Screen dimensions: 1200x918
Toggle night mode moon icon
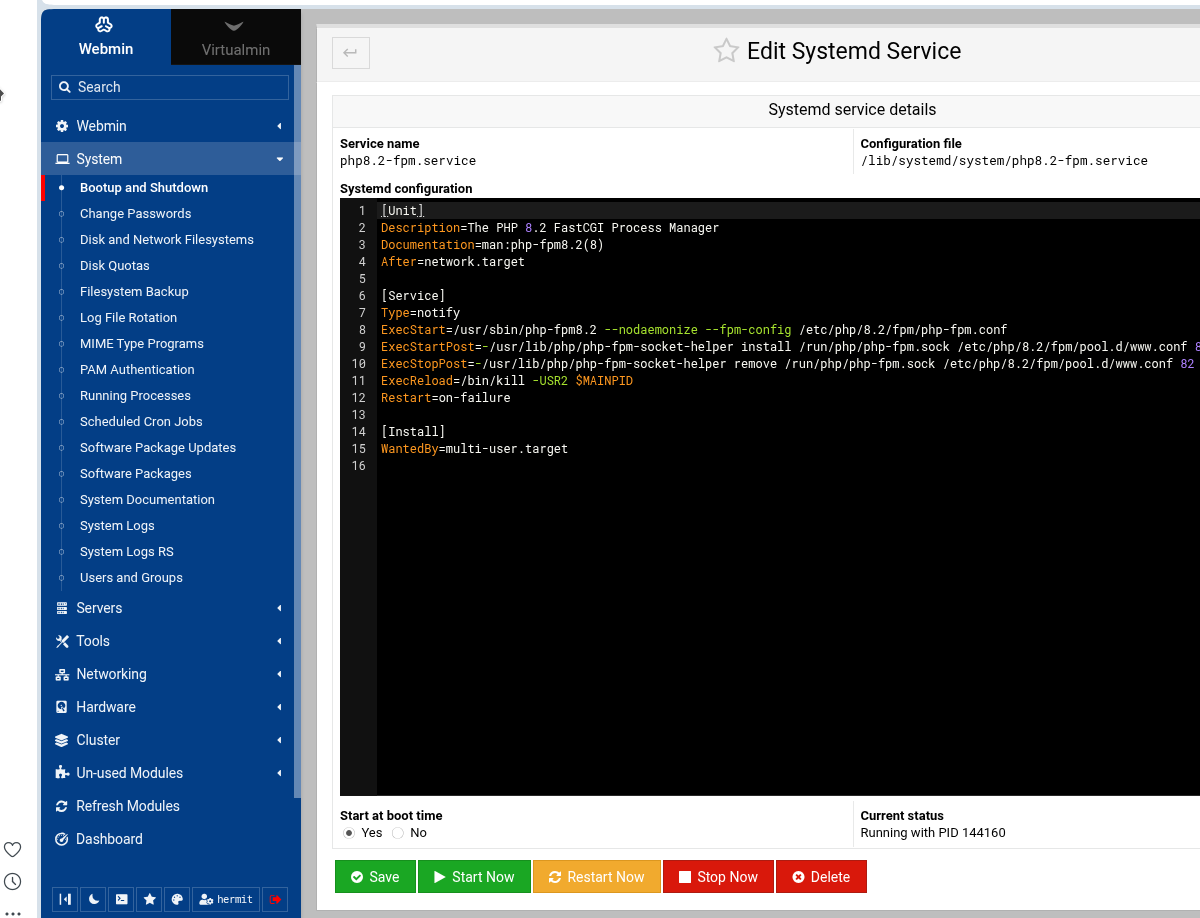coord(93,899)
